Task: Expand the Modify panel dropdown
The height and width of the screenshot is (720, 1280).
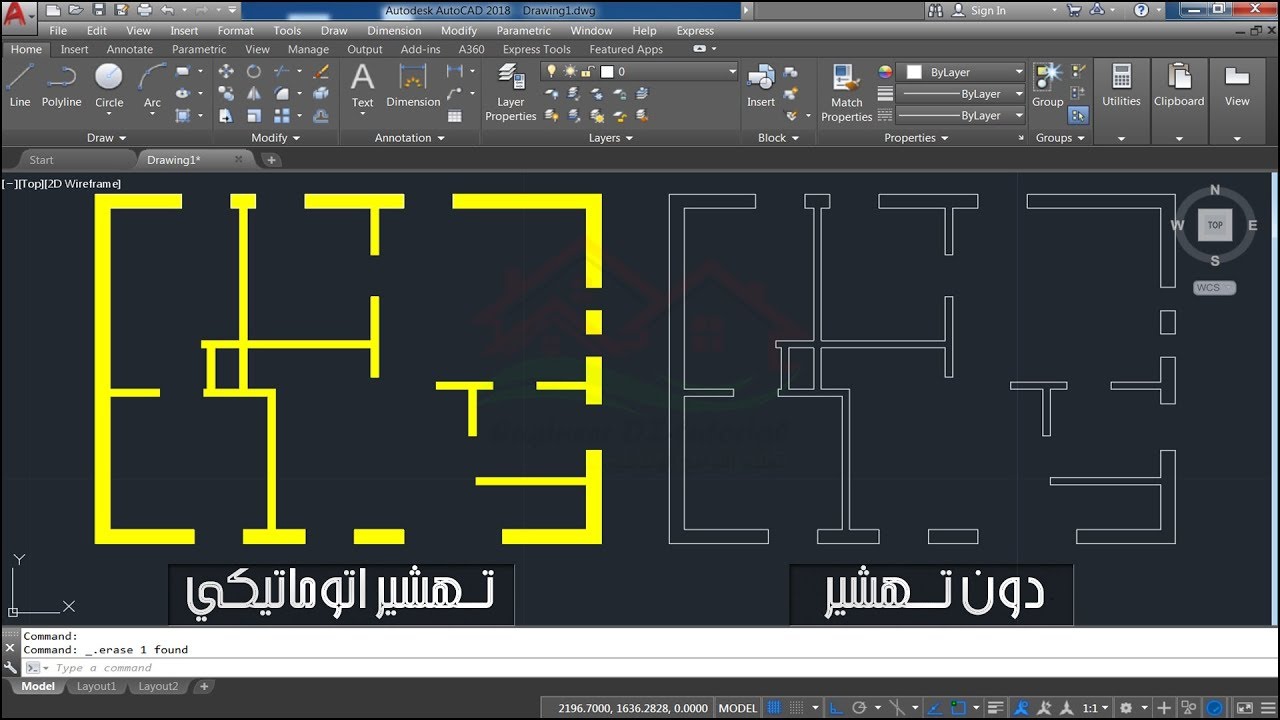Action: 275,138
